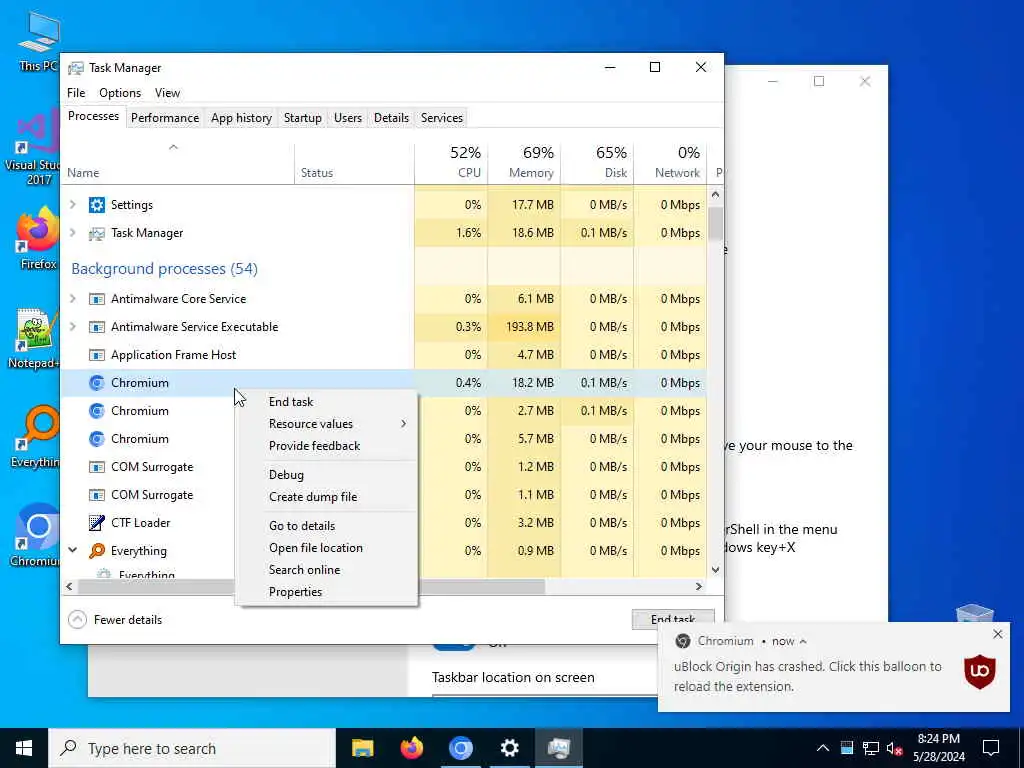Collapse to Fewer details
This screenshot has width=1024, height=768.
[x=115, y=620]
